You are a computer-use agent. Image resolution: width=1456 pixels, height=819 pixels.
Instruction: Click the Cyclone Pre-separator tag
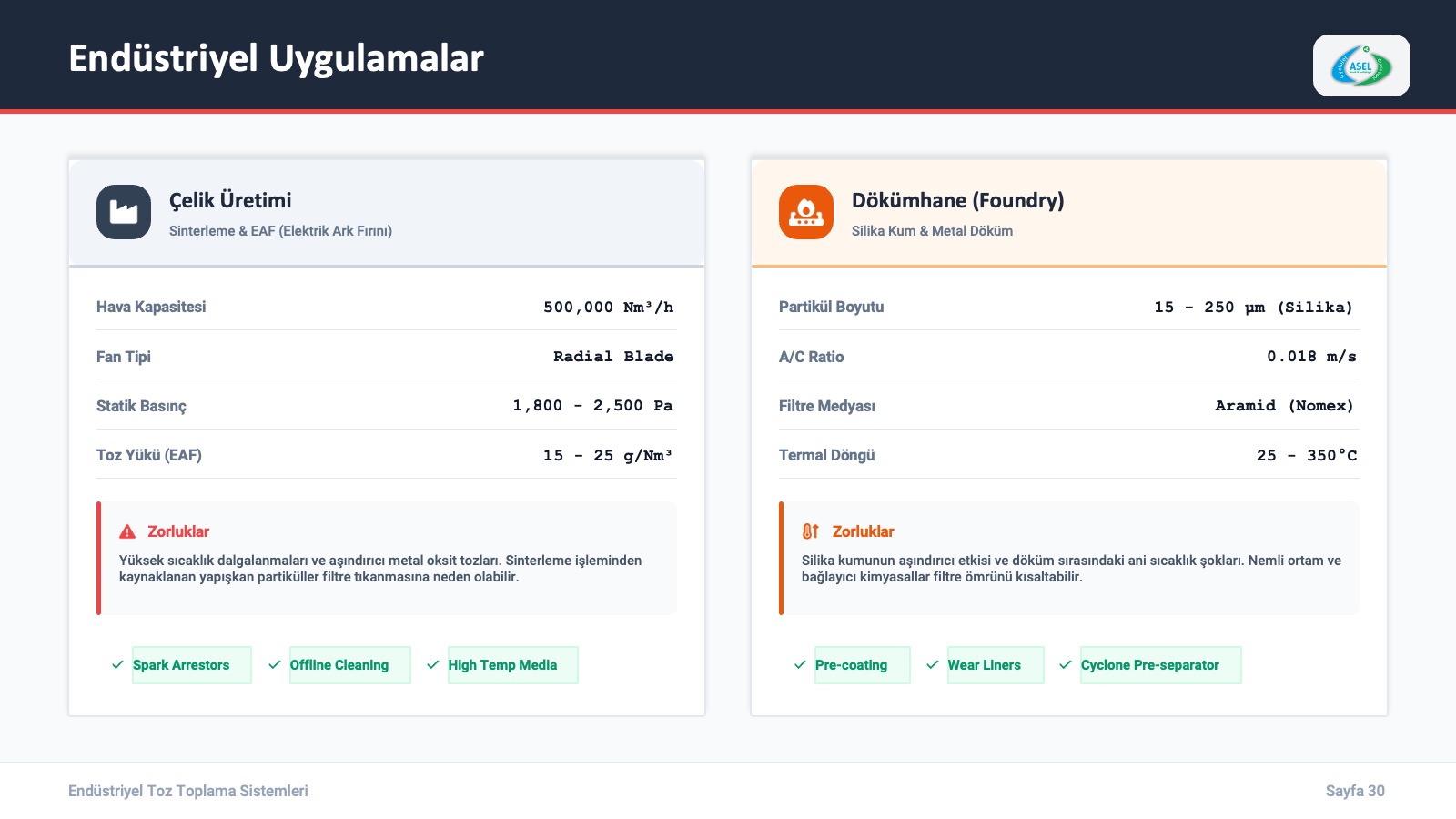click(x=1160, y=665)
